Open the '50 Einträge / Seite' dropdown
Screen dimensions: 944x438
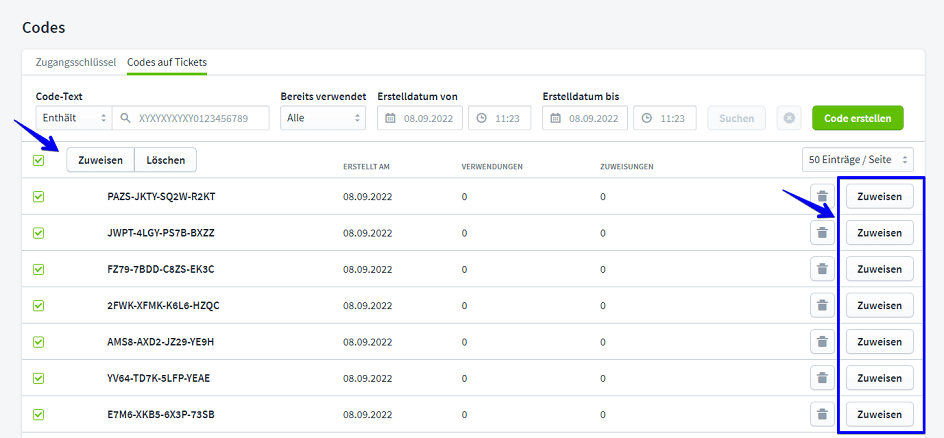(857, 160)
